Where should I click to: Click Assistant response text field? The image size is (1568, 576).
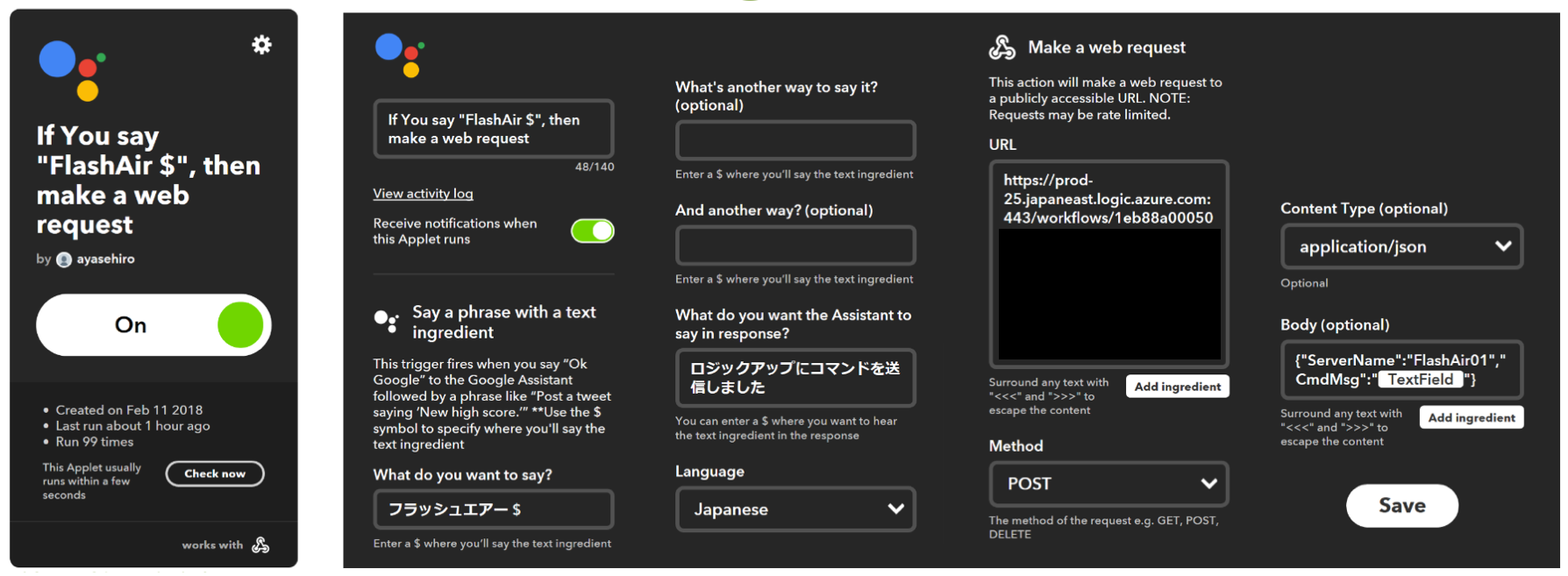tap(795, 378)
